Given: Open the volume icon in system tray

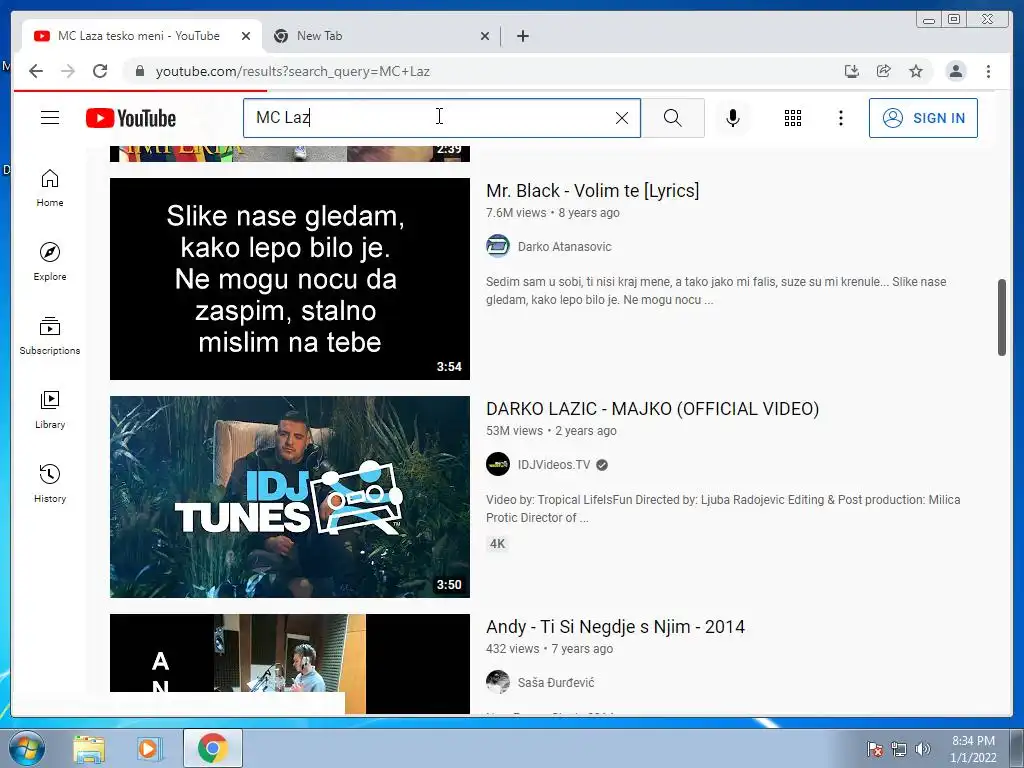Looking at the screenshot, I should [x=923, y=749].
